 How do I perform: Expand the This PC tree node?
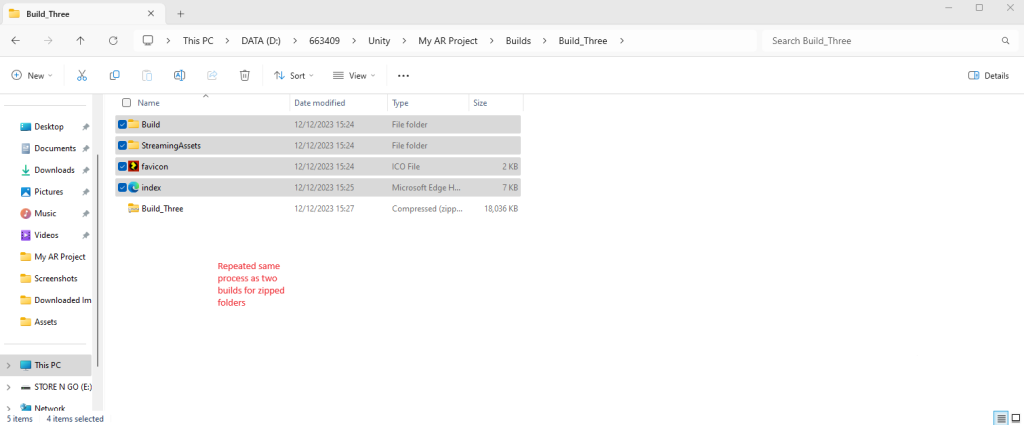pos(9,365)
